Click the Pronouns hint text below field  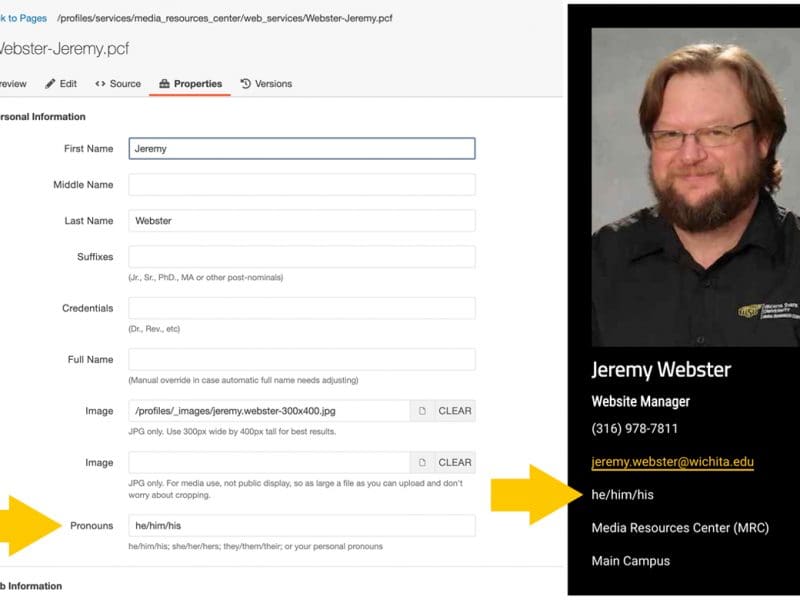tap(256, 546)
